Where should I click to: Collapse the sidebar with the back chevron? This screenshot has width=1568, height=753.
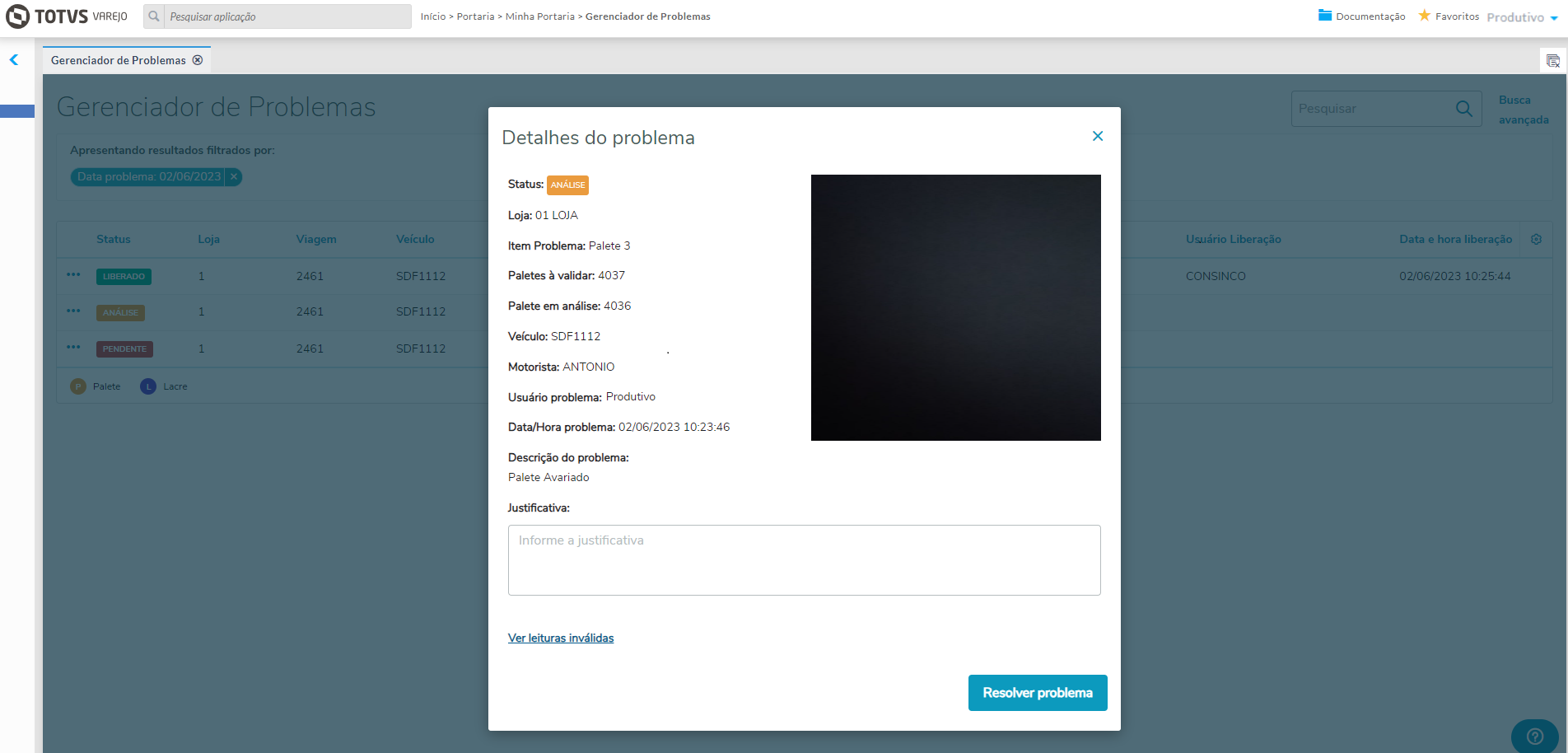(14, 60)
